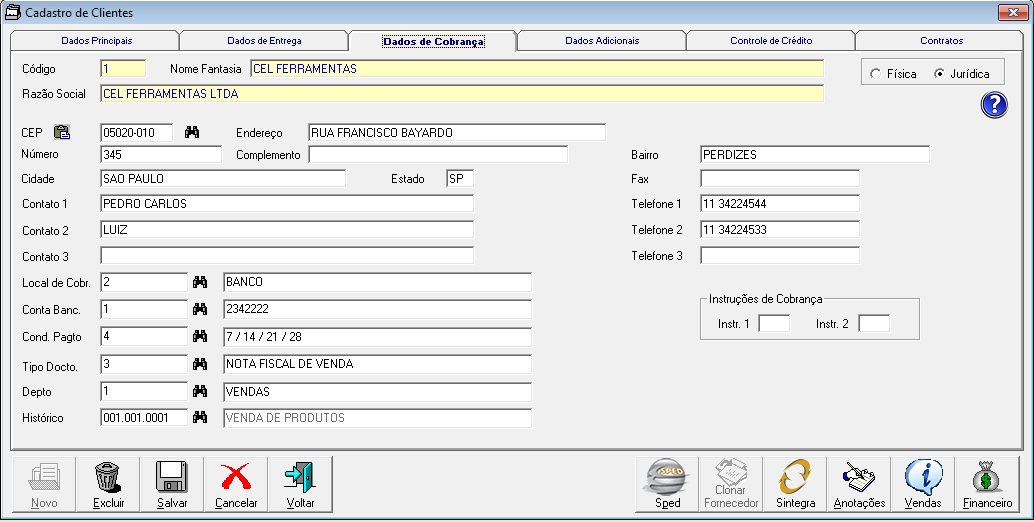
Task: Click the Excluir trash can button
Action: [x=108, y=484]
